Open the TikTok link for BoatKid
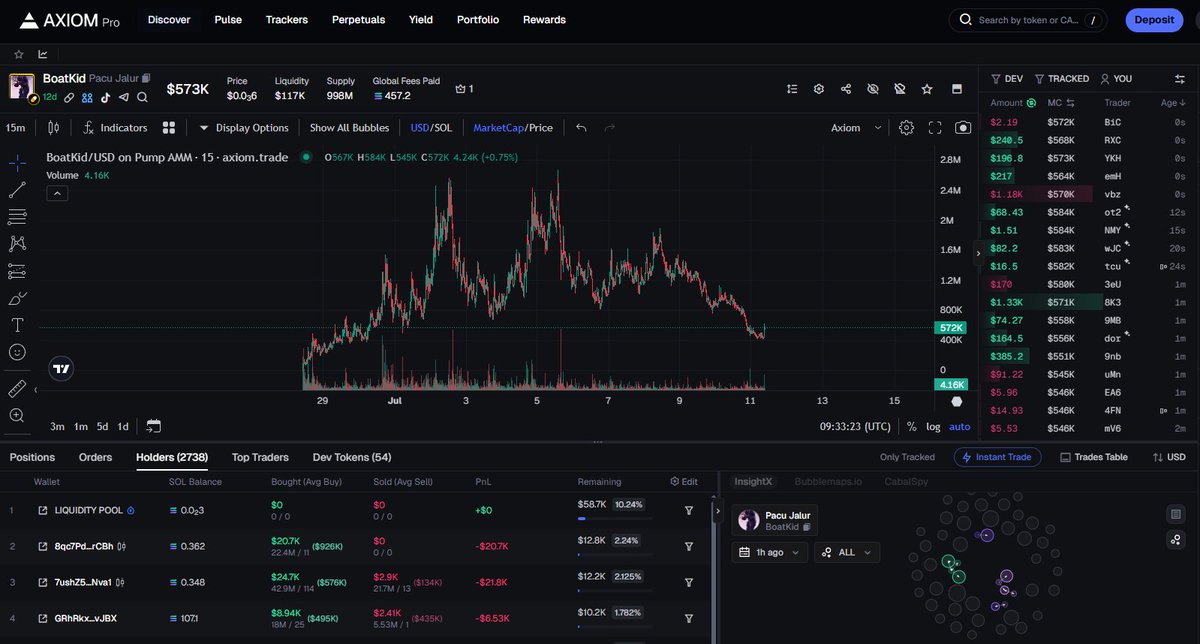Image resolution: width=1200 pixels, height=644 pixels. 107,97
